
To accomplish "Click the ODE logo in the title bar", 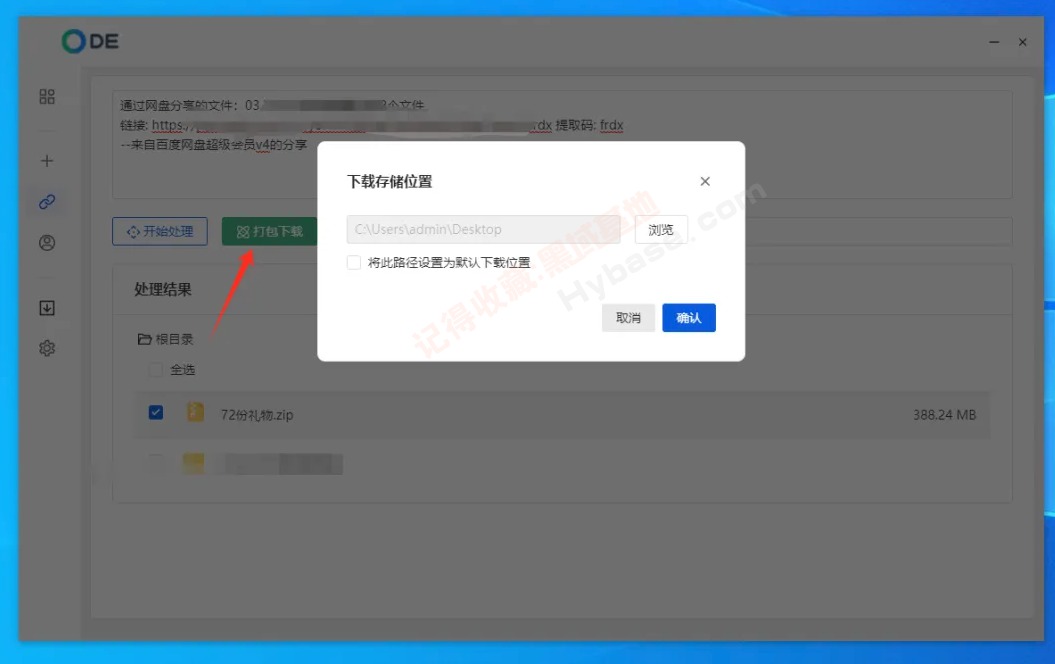I will (89, 42).
